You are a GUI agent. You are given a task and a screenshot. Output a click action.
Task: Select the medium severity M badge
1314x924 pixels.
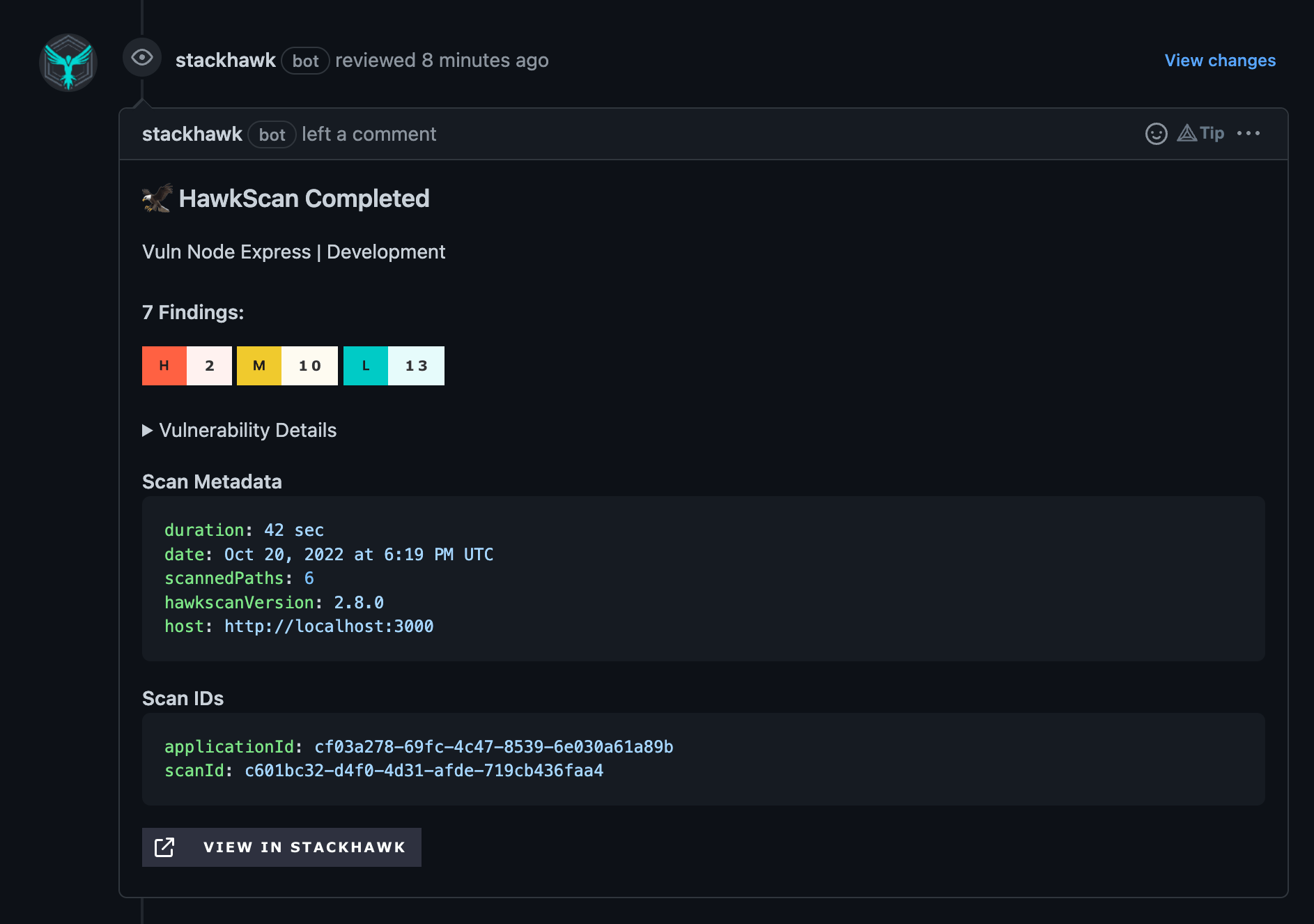[258, 365]
